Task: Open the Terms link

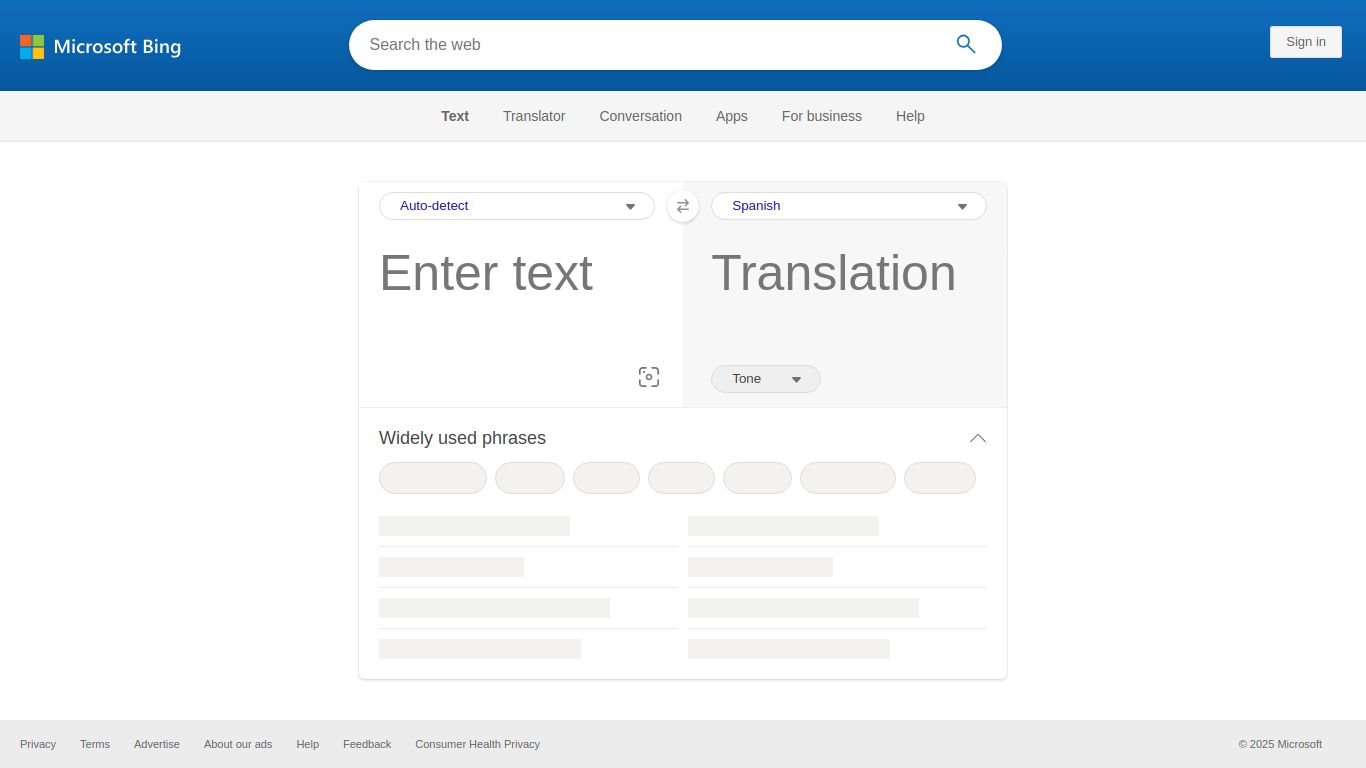Action: click(x=95, y=744)
